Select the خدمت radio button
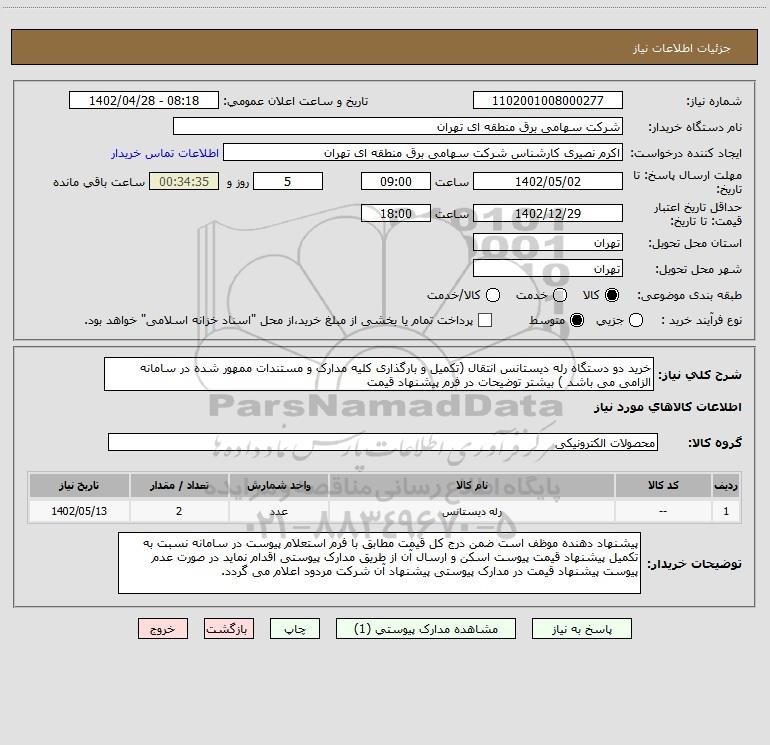The image size is (770, 745). tap(560, 295)
